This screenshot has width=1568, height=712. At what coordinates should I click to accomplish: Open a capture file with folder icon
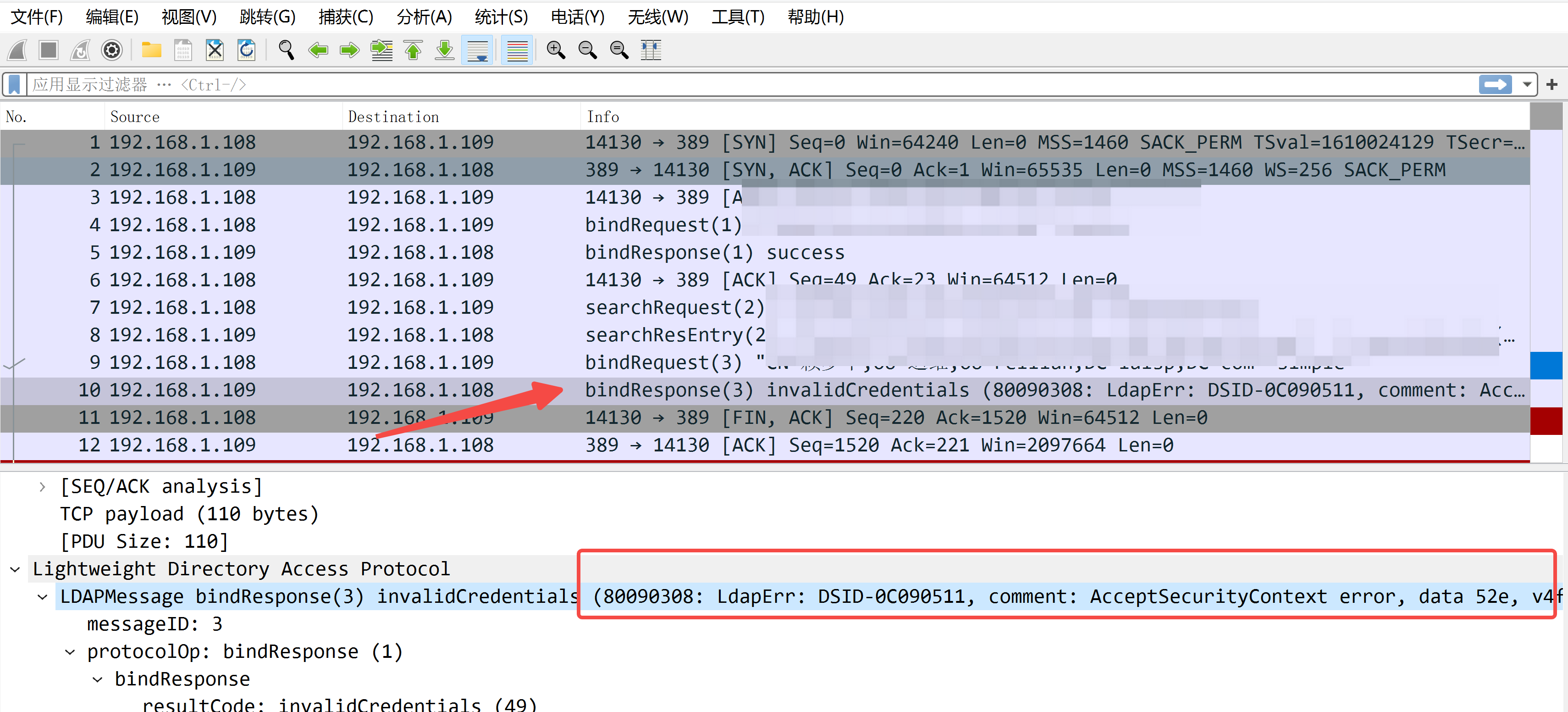tap(151, 50)
